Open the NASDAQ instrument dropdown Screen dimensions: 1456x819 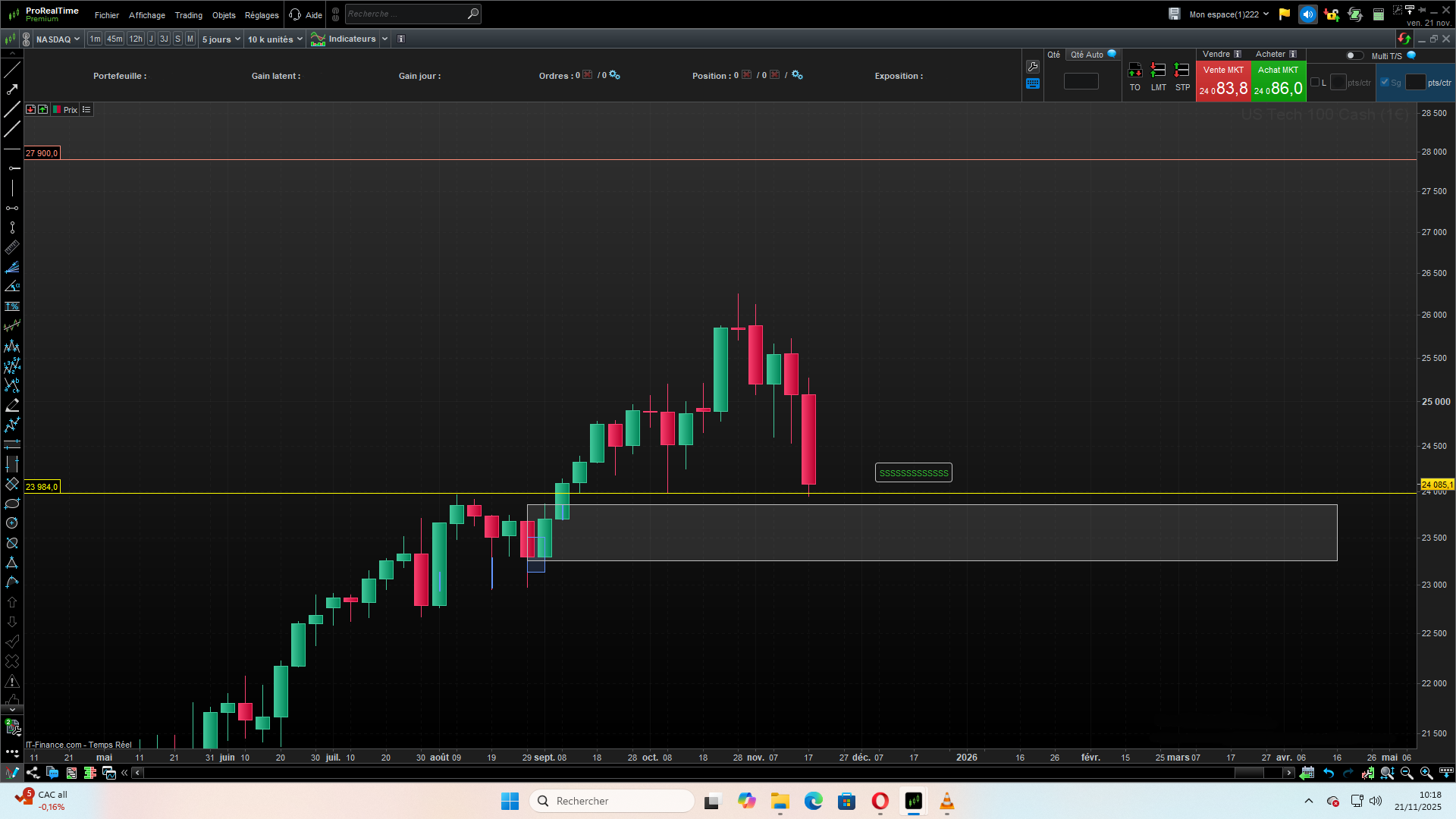click(58, 39)
